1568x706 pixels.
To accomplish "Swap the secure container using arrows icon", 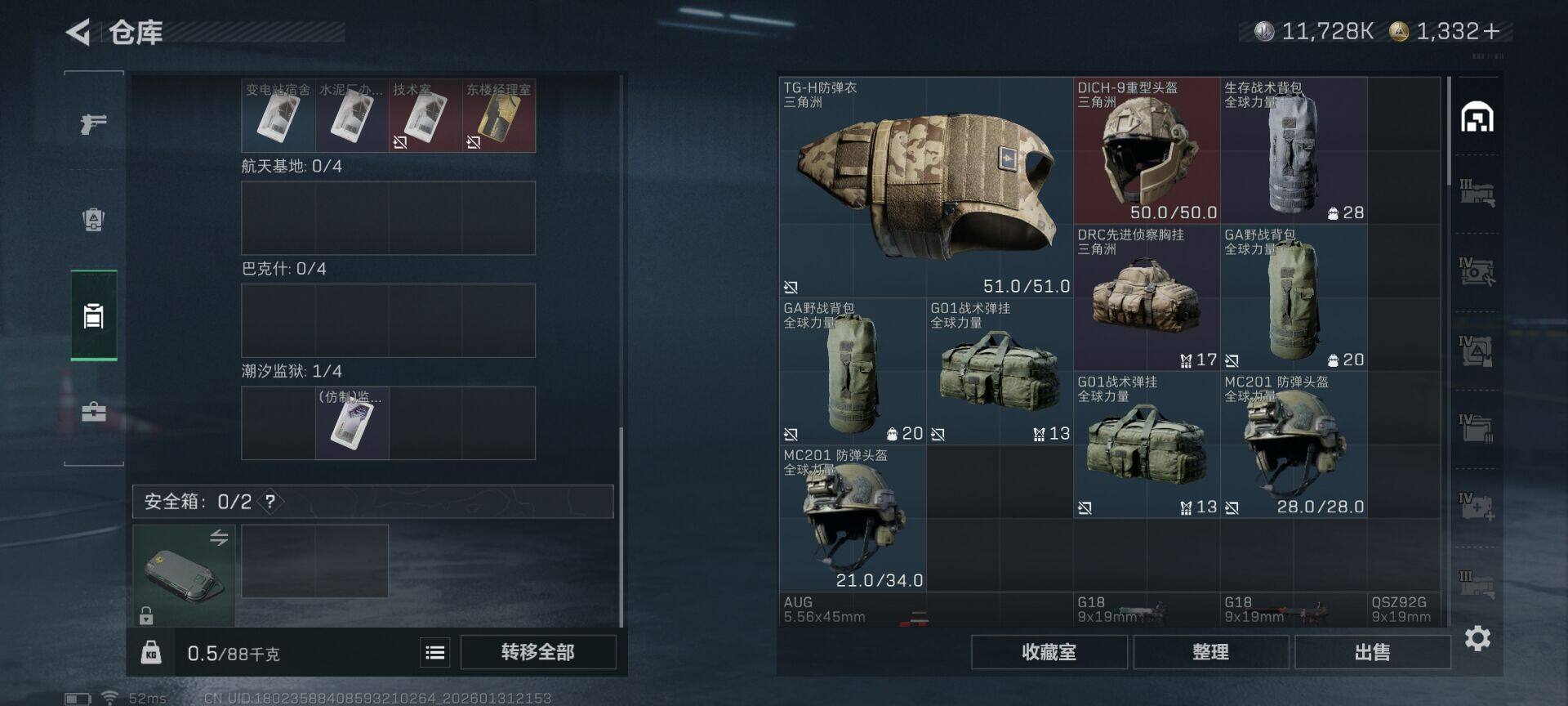I will tap(219, 538).
